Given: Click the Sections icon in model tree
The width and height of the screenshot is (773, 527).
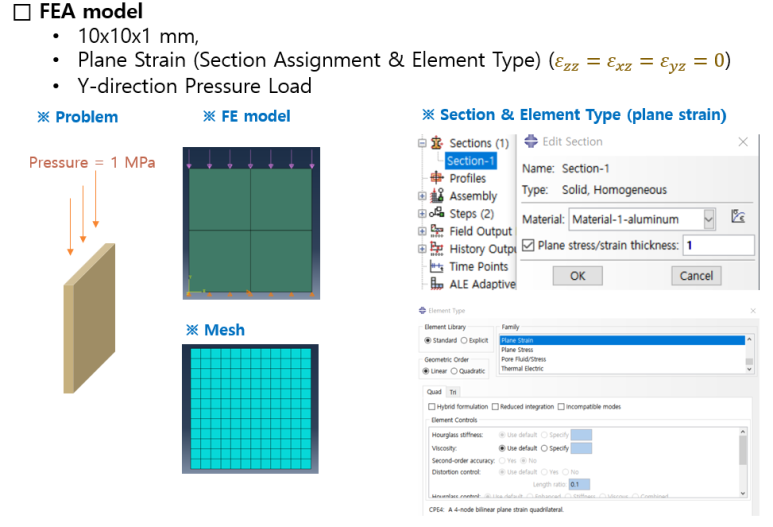Looking at the screenshot, I should (437, 143).
